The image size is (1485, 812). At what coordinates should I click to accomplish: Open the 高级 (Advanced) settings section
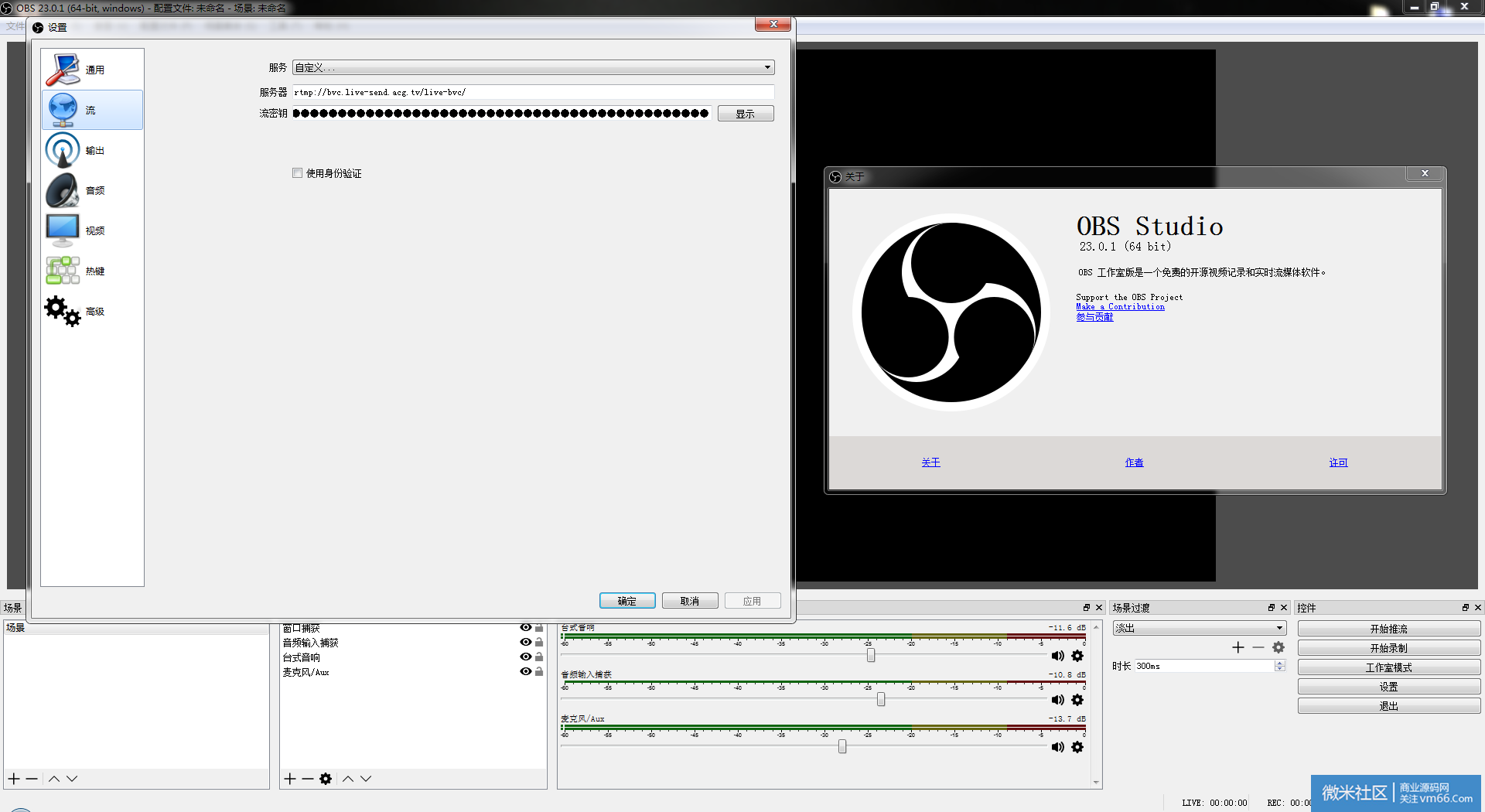point(92,311)
